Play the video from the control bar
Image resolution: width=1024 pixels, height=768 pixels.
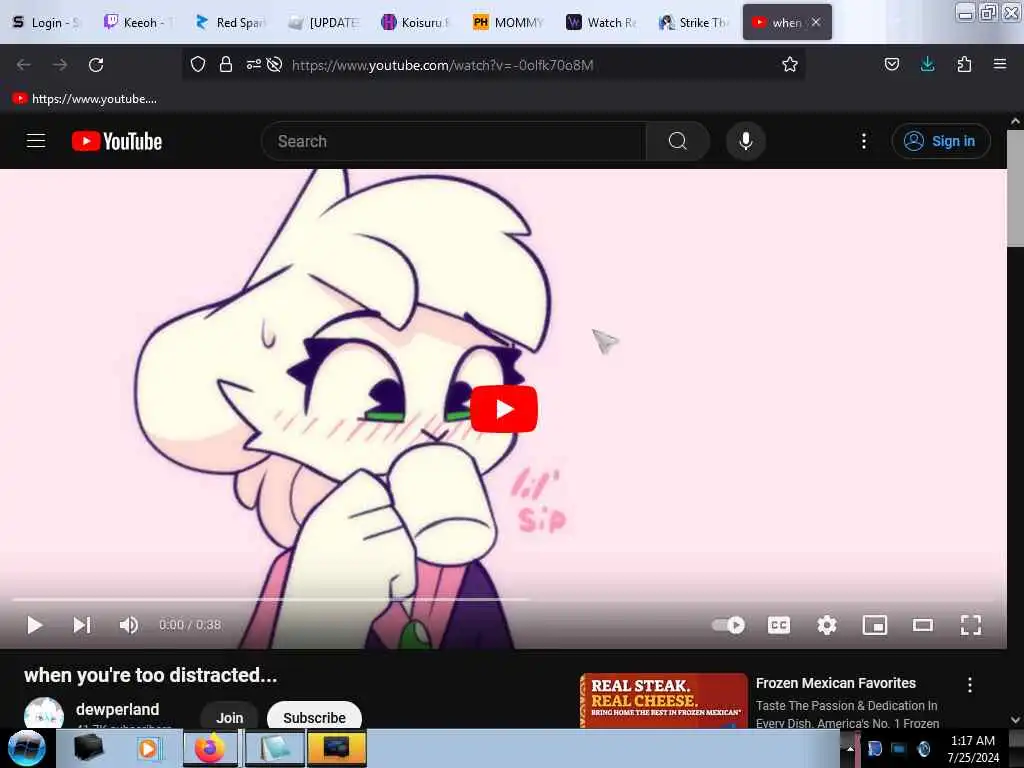(x=35, y=625)
